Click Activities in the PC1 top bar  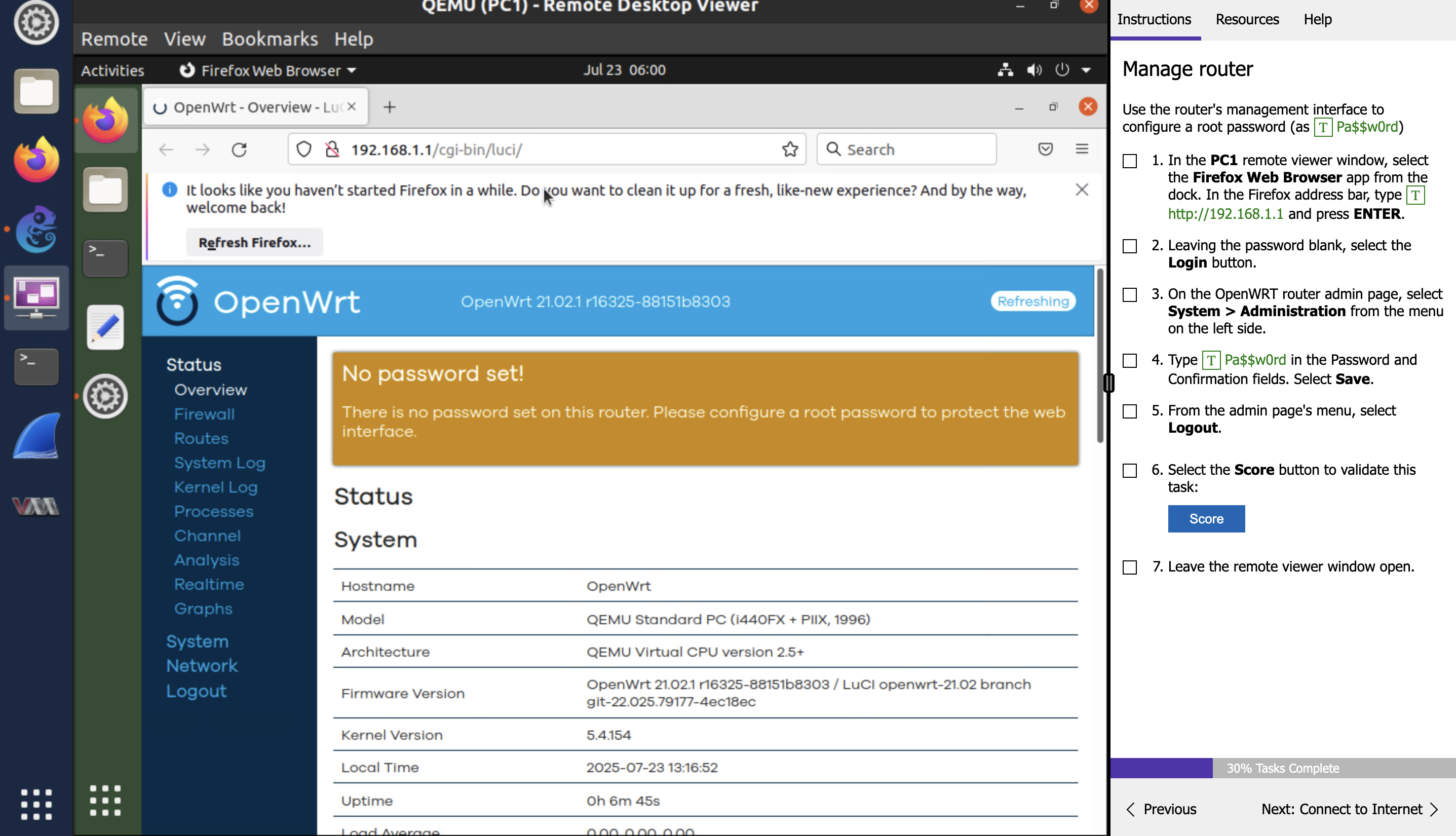point(112,70)
